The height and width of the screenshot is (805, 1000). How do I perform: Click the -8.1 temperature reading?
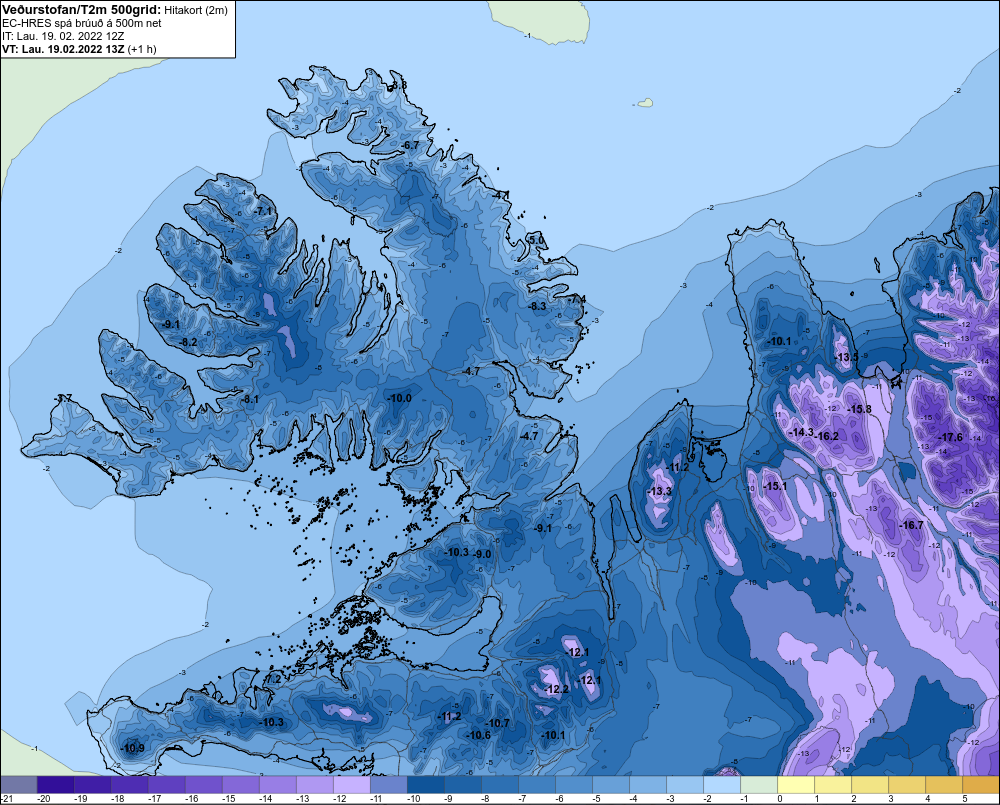[250, 399]
